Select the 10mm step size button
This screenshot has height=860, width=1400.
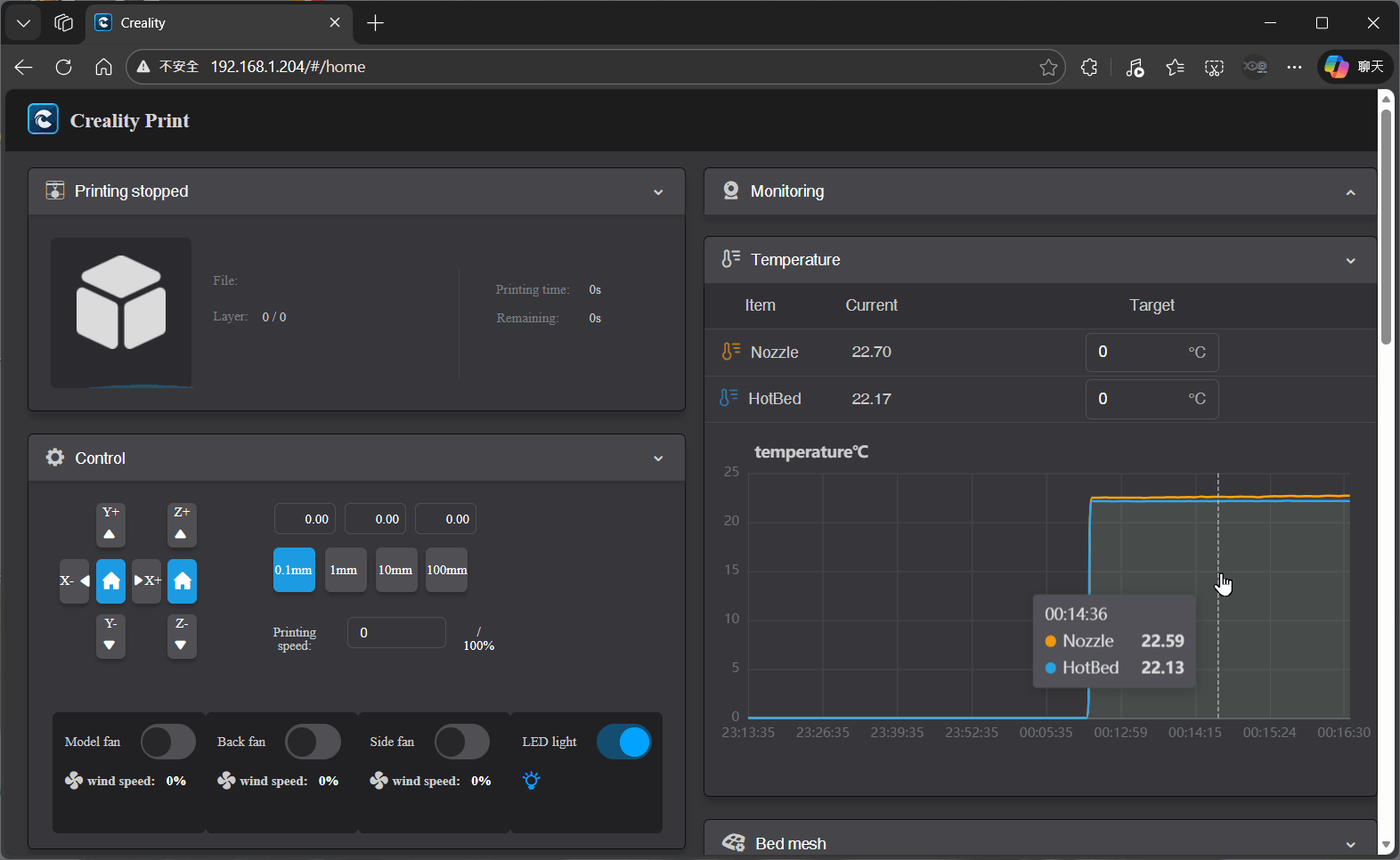(x=395, y=570)
